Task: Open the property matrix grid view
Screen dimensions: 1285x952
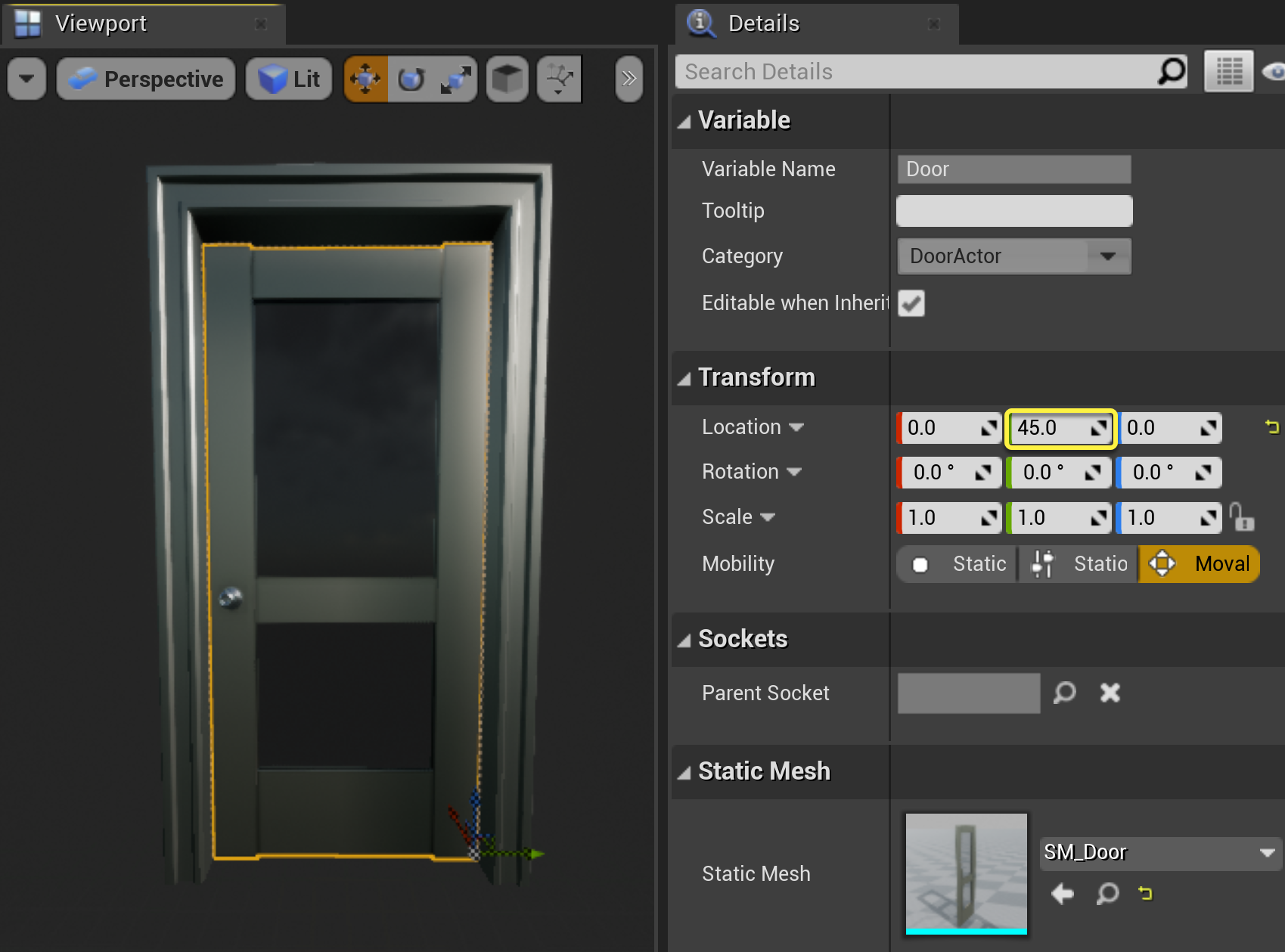Action: pyautogui.click(x=1228, y=72)
